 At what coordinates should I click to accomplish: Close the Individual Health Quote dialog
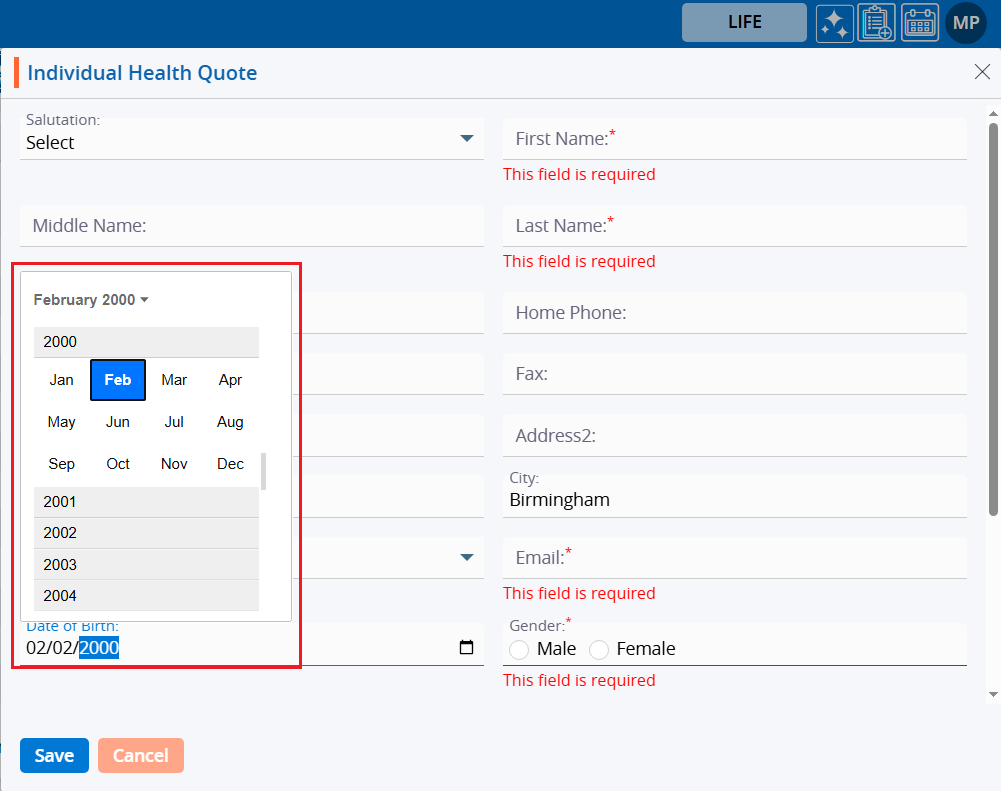(982, 71)
